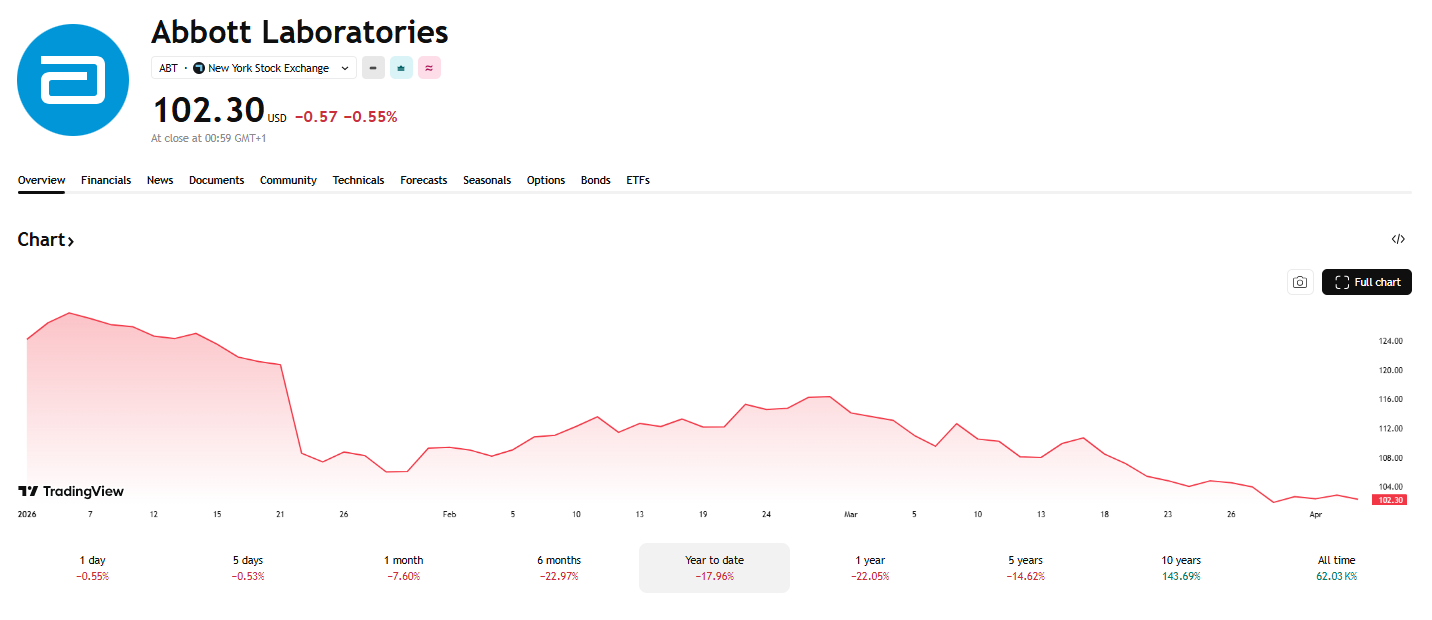Select the 5 days range

[248, 568]
